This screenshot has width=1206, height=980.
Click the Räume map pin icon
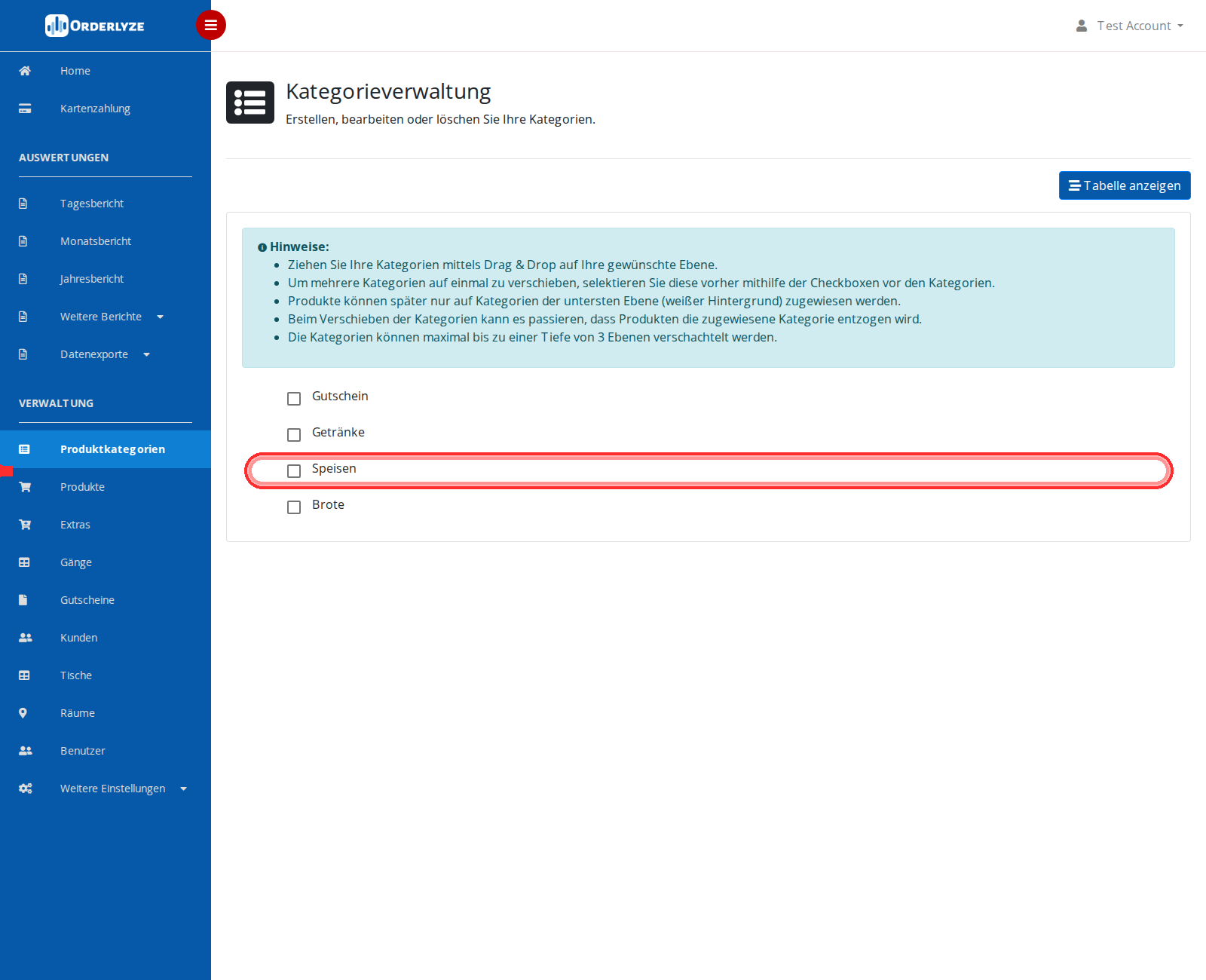pyautogui.click(x=23, y=713)
